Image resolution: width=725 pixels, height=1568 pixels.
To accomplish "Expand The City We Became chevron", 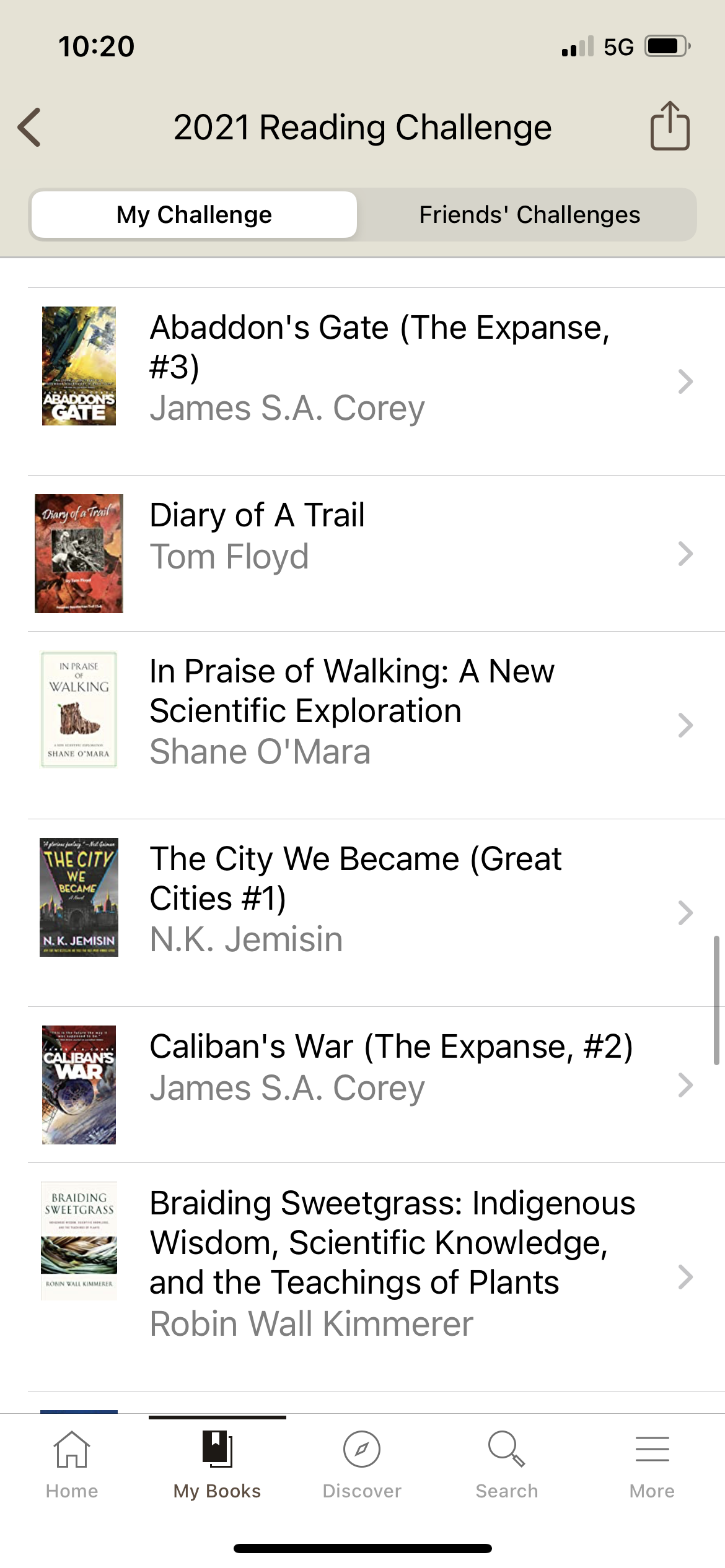I will (685, 913).
